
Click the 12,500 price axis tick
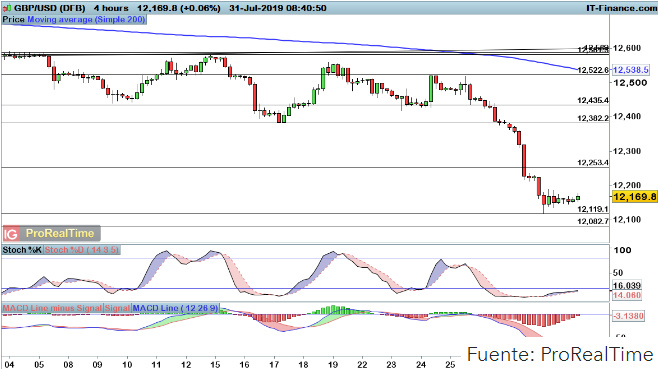pyautogui.click(x=630, y=83)
